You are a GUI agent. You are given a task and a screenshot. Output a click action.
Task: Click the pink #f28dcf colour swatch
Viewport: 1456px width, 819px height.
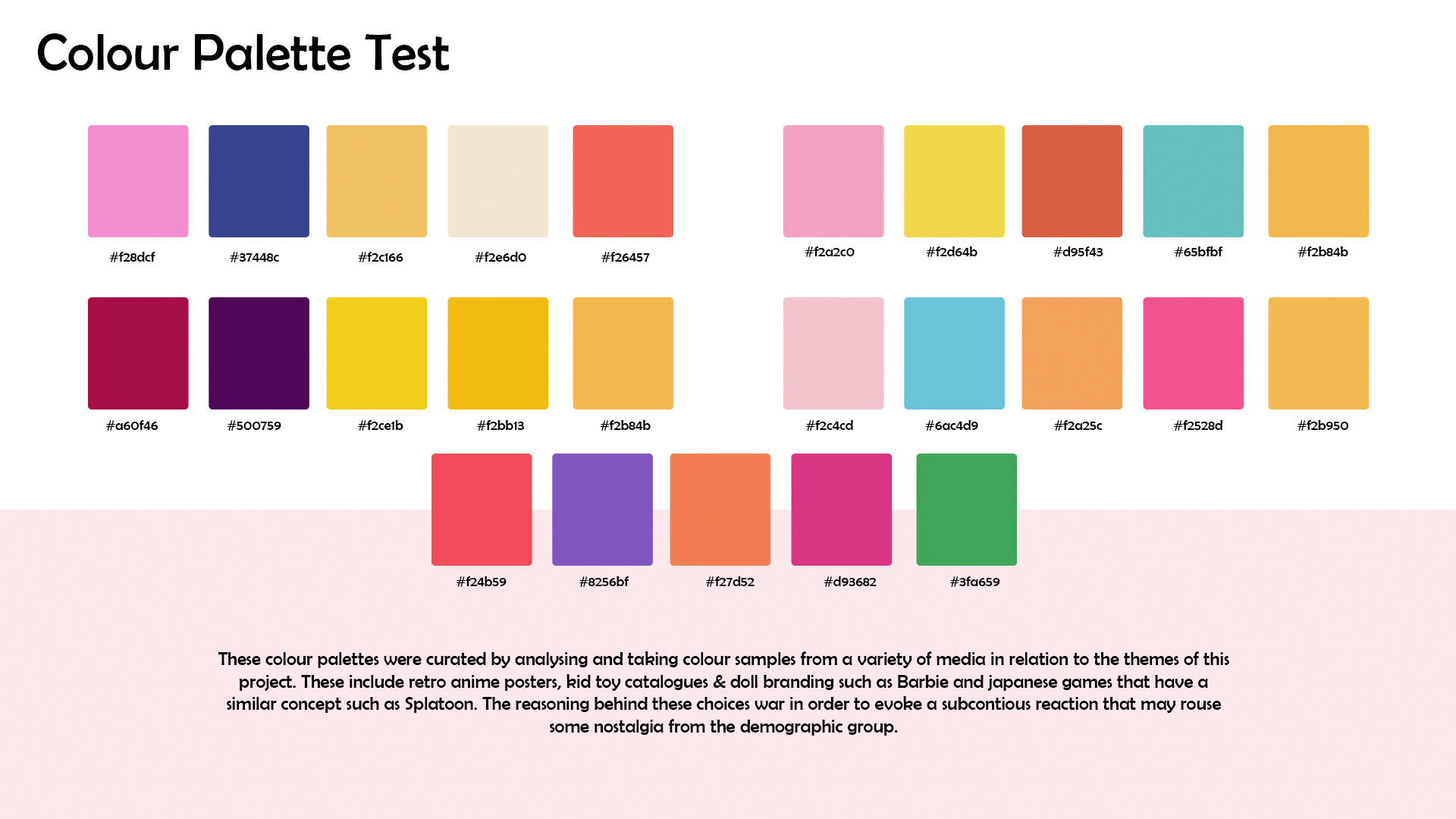point(138,181)
